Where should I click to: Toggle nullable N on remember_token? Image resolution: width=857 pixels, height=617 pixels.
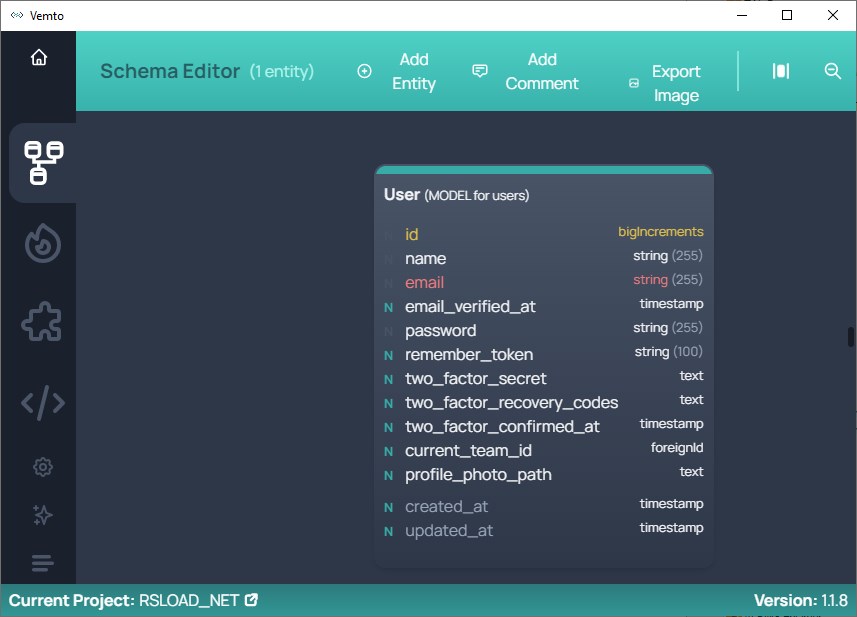[389, 356]
